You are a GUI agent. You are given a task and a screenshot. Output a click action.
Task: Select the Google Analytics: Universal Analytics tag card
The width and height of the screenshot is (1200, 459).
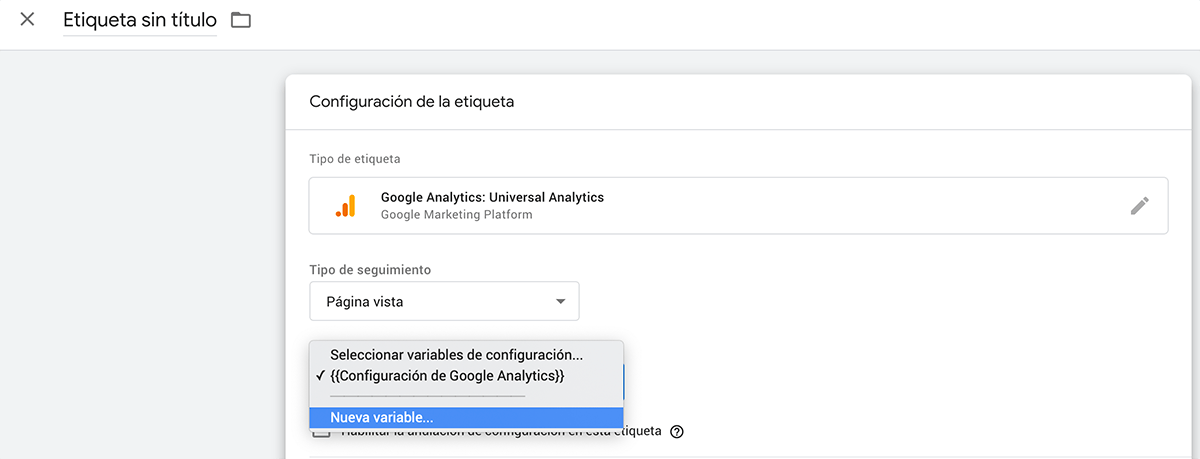click(x=739, y=206)
